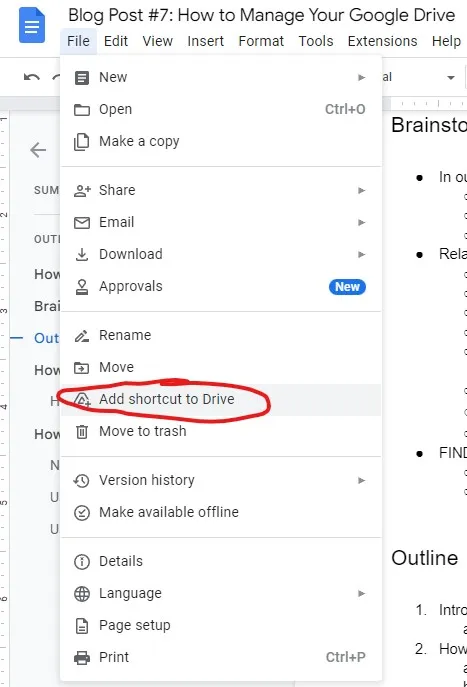Toggle Make available offline
The height and width of the screenshot is (687, 467).
221,512
